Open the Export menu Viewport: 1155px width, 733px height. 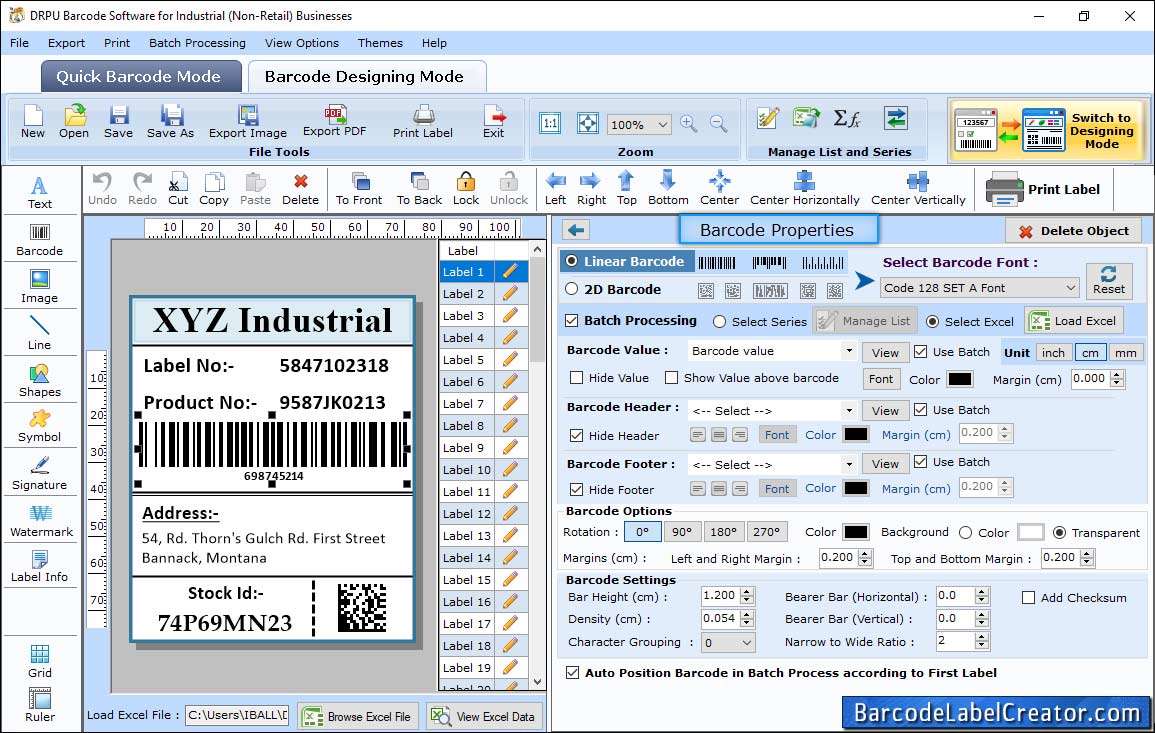click(66, 43)
